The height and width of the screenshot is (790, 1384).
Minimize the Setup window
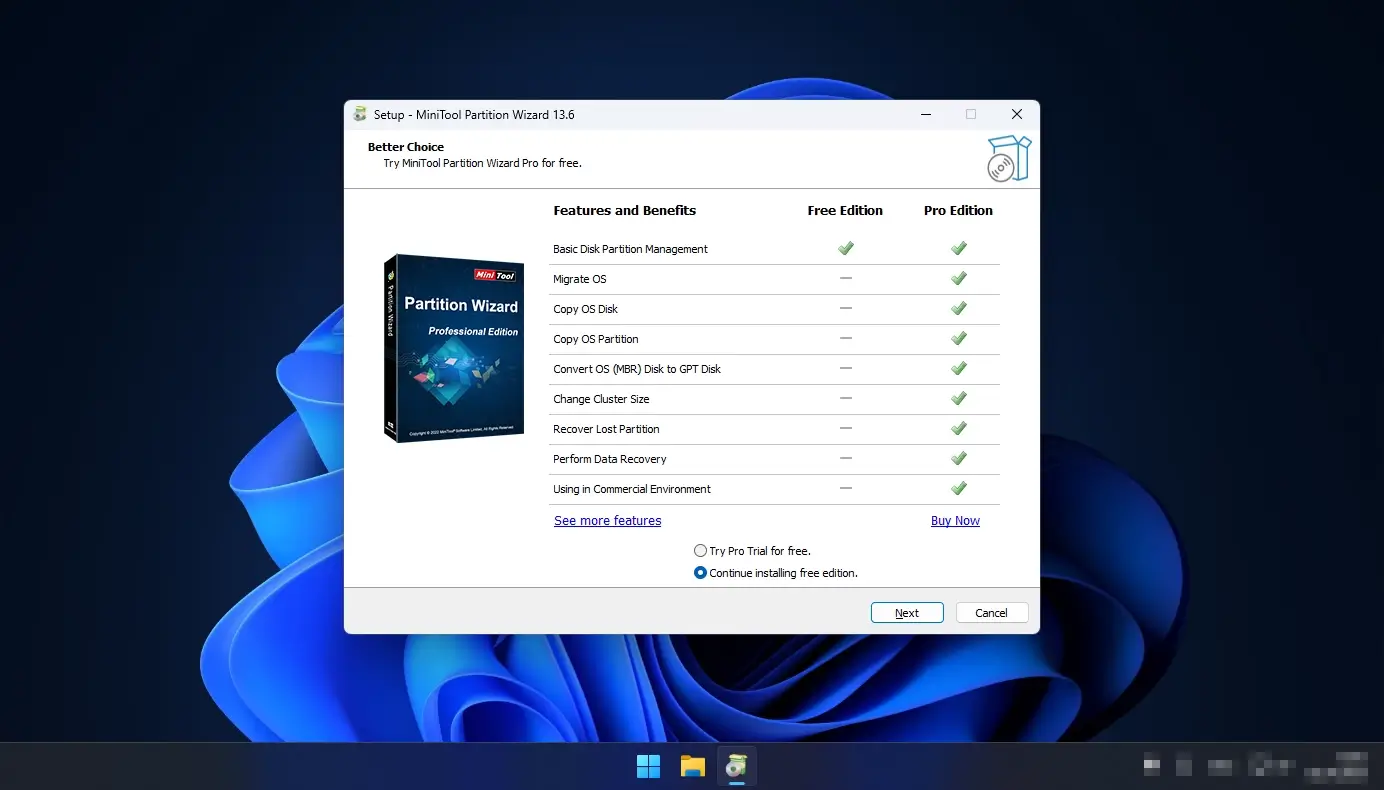click(x=925, y=114)
